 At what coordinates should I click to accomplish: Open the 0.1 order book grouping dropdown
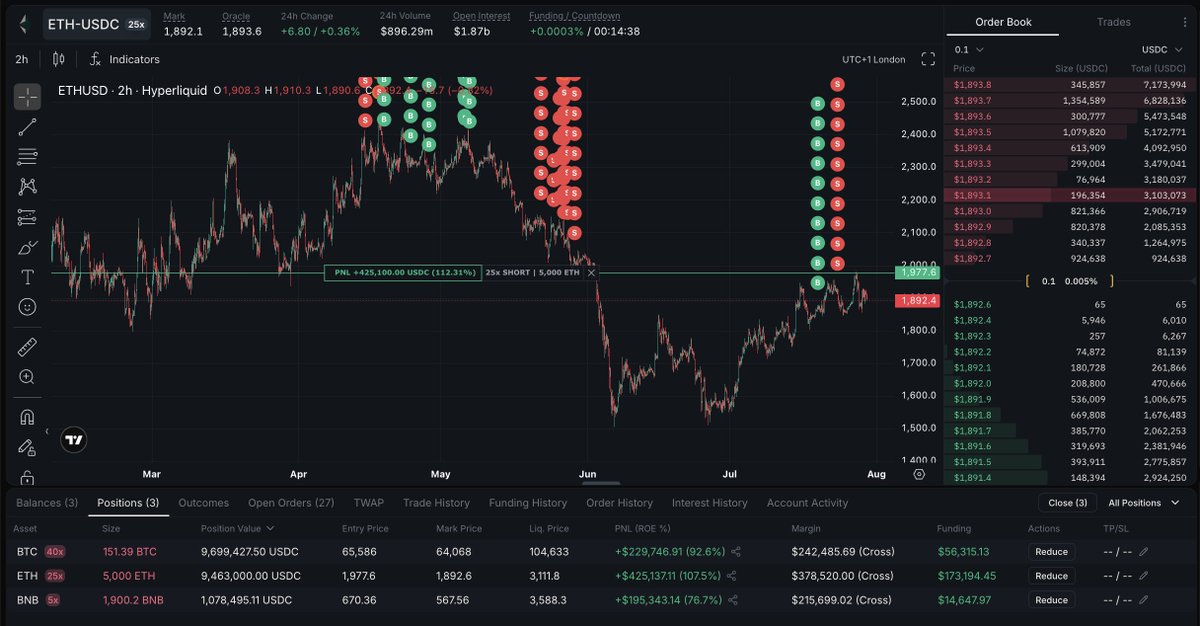pyautogui.click(x=969, y=49)
